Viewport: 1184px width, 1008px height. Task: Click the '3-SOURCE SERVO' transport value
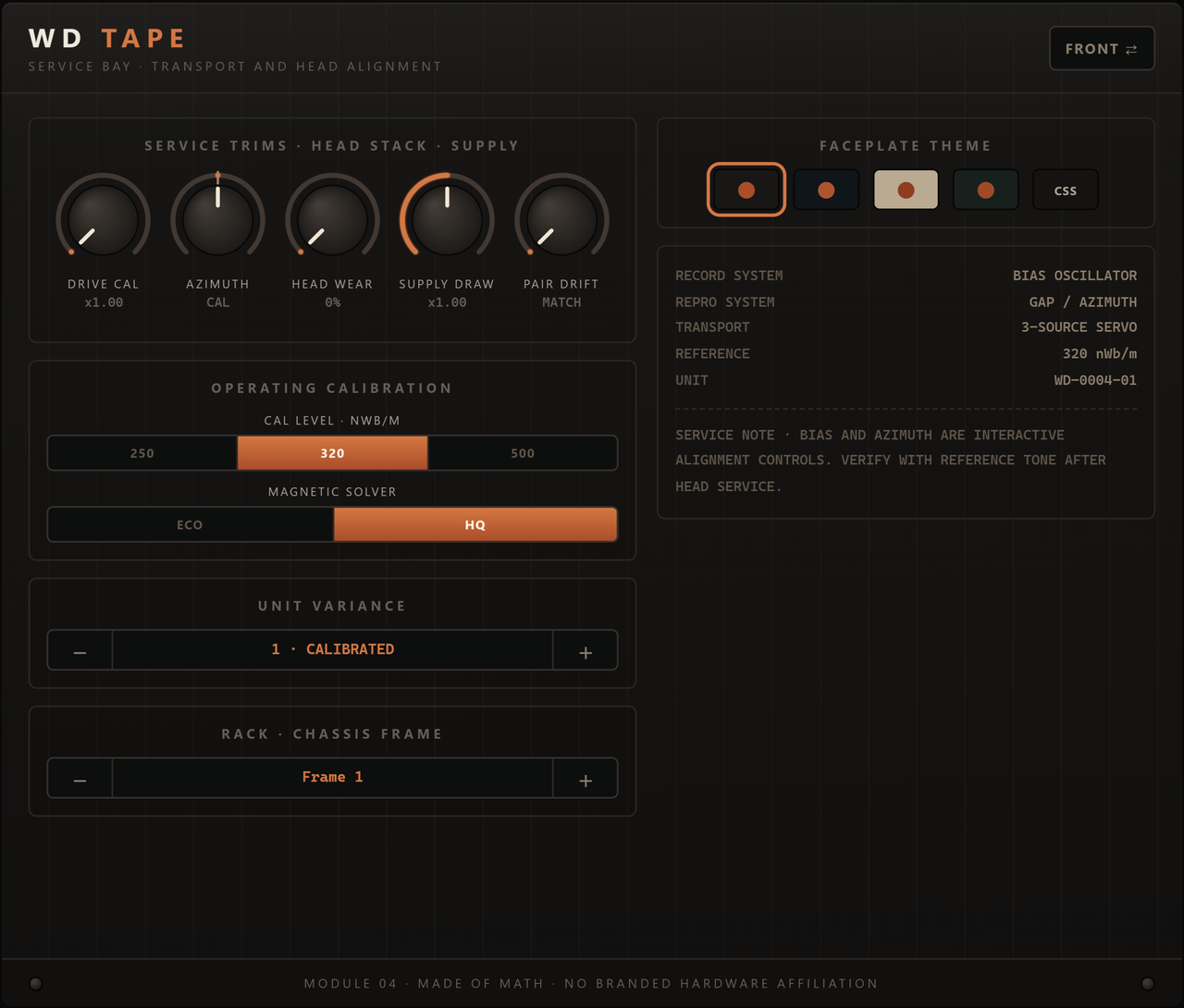[x=1079, y=326]
